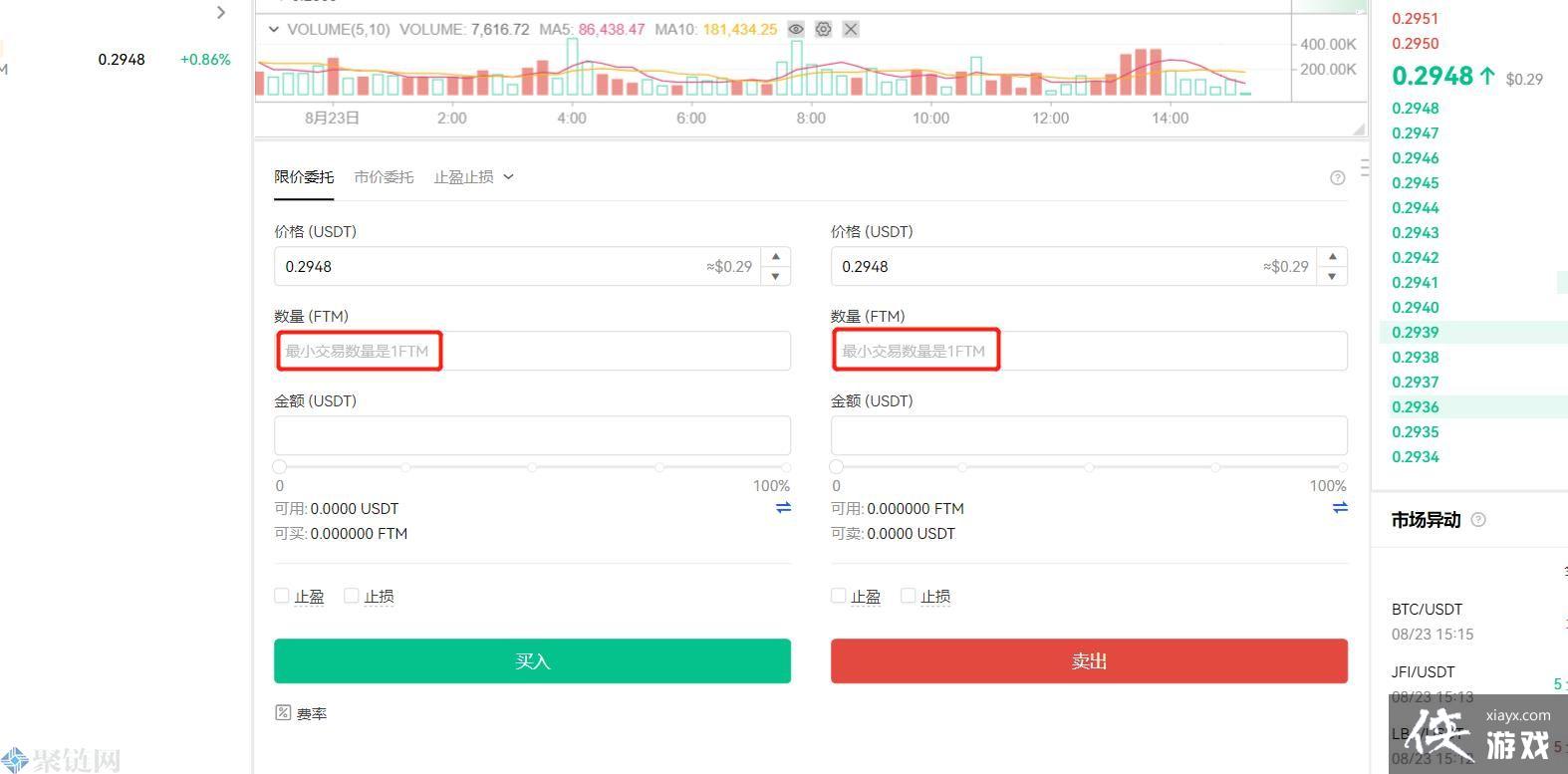1568x774 pixels.
Task: Click the help question mark icon in order panel
Action: 1337,178
